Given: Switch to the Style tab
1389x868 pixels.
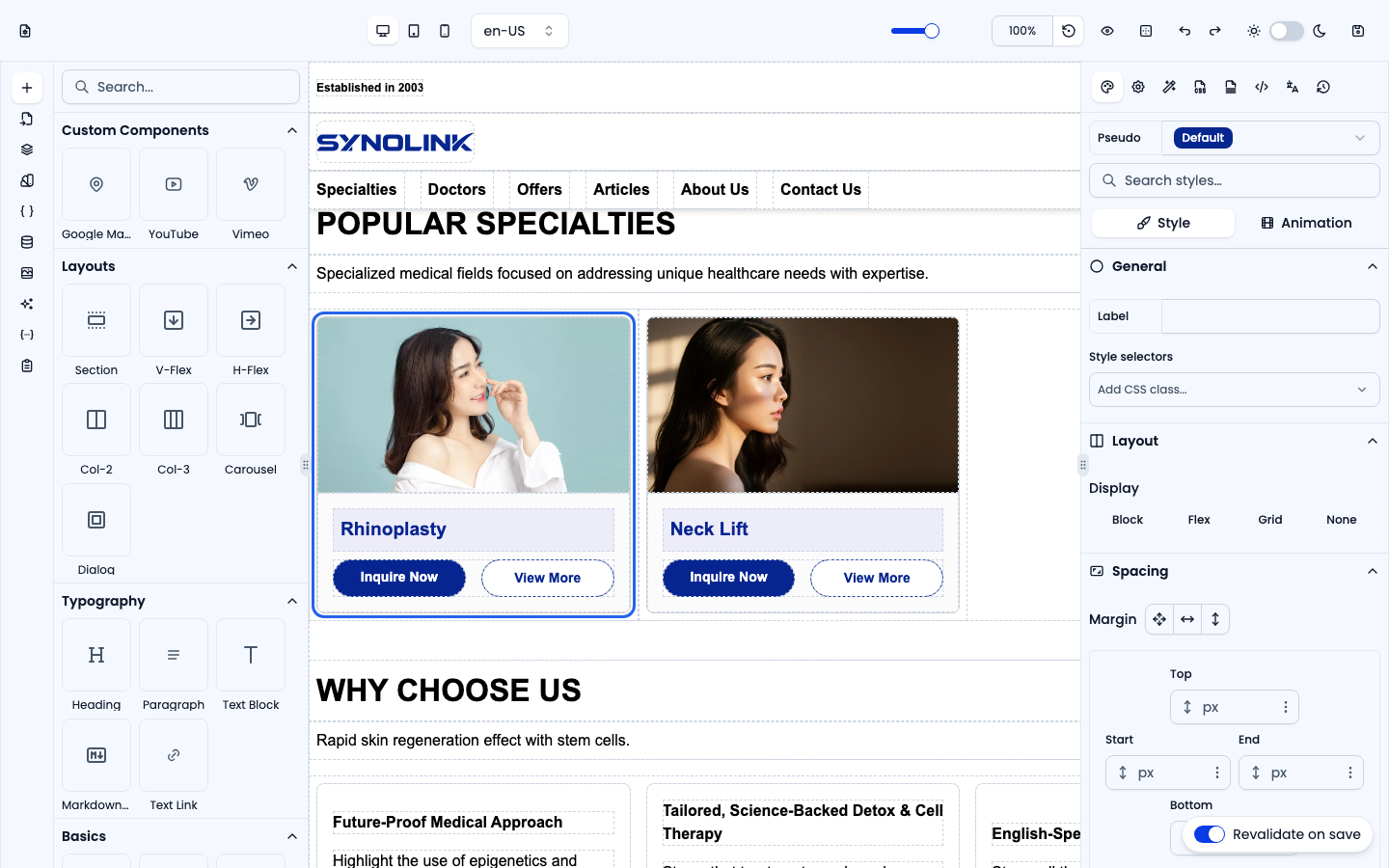Looking at the screenshot, I should tap(1163, 223).
